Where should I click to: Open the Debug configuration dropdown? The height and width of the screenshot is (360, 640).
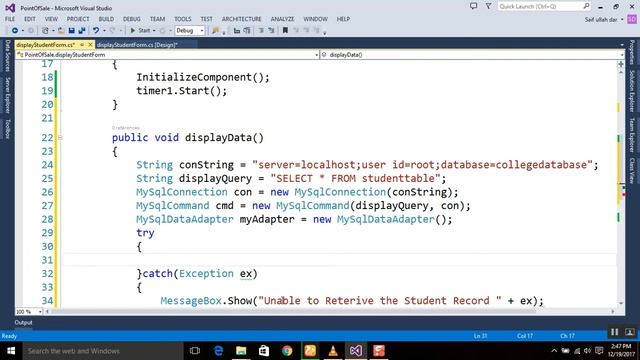point(190,31)
